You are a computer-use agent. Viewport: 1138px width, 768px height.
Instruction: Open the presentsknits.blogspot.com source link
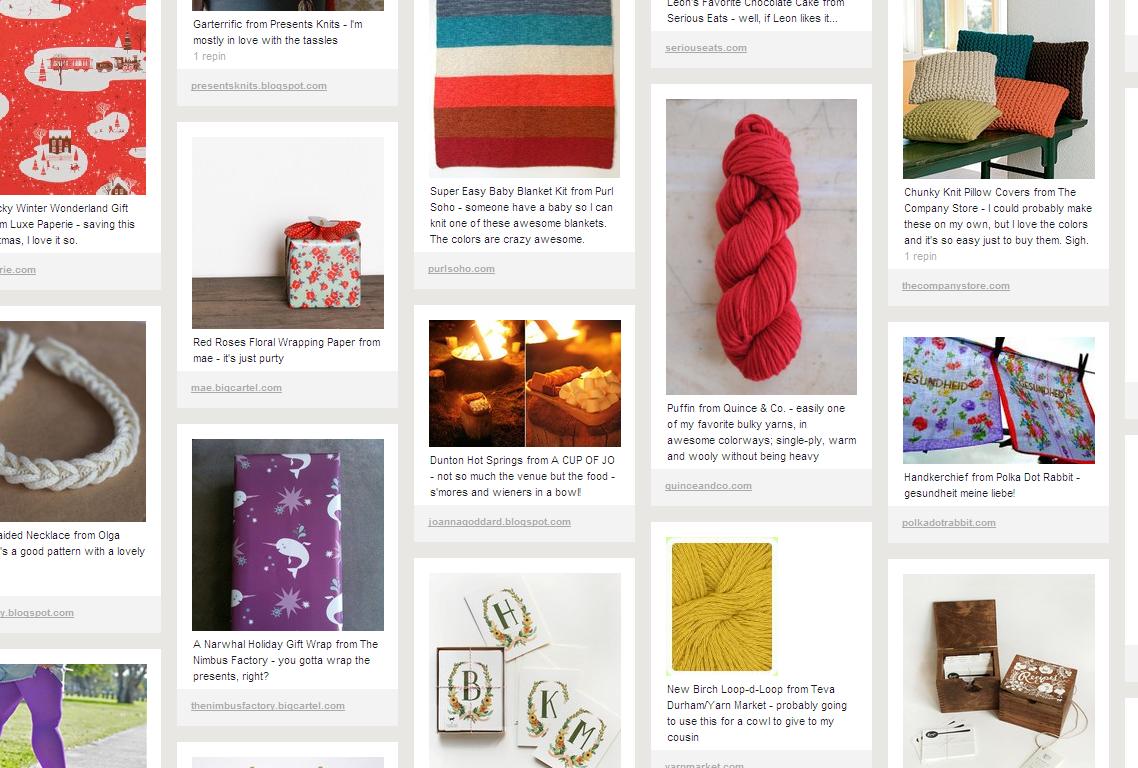coord(258,86)
